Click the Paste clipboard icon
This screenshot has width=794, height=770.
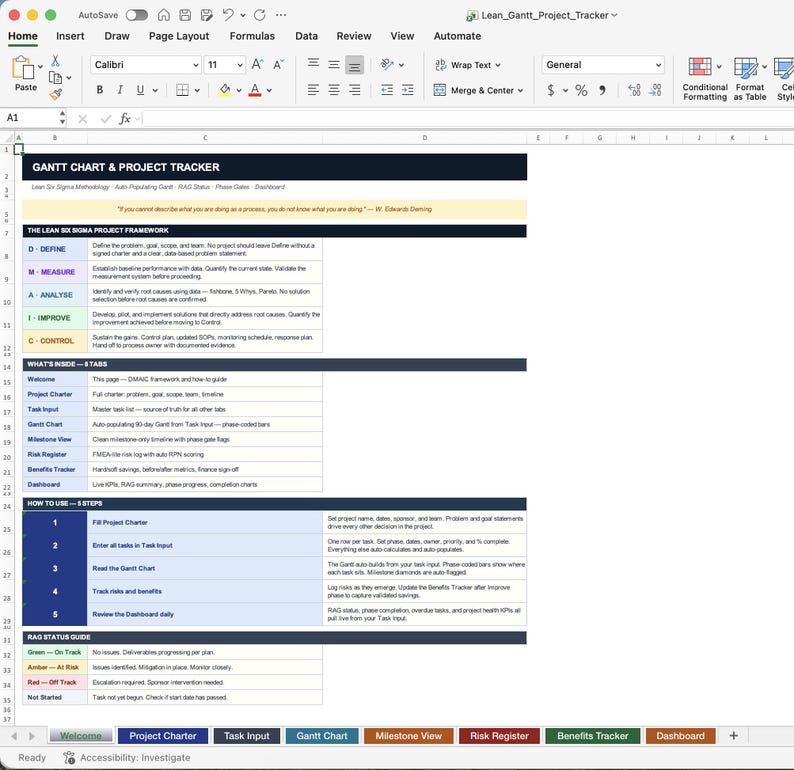click(x=22, y=67)
